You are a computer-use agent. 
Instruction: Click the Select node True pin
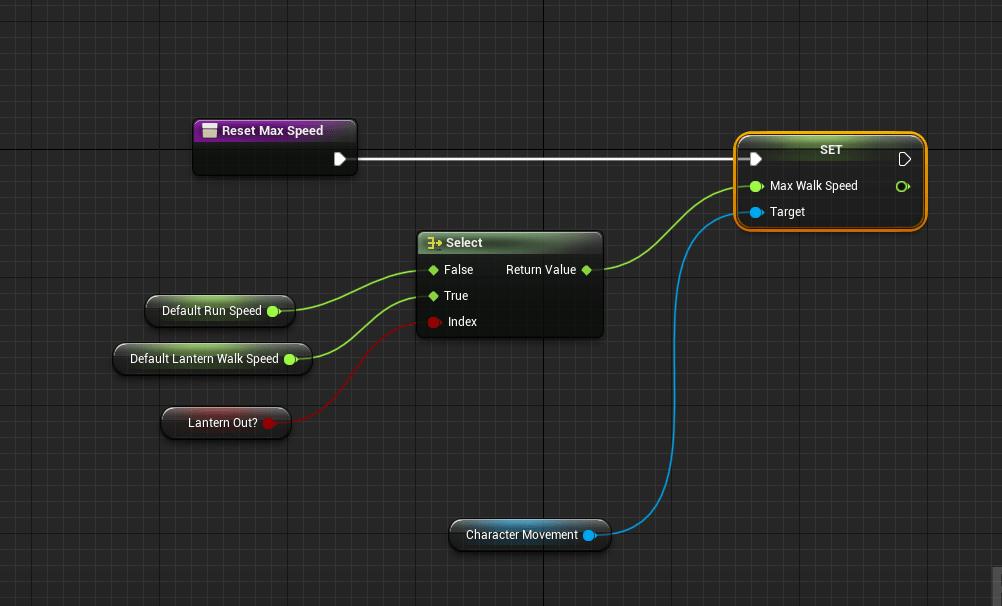433,296
